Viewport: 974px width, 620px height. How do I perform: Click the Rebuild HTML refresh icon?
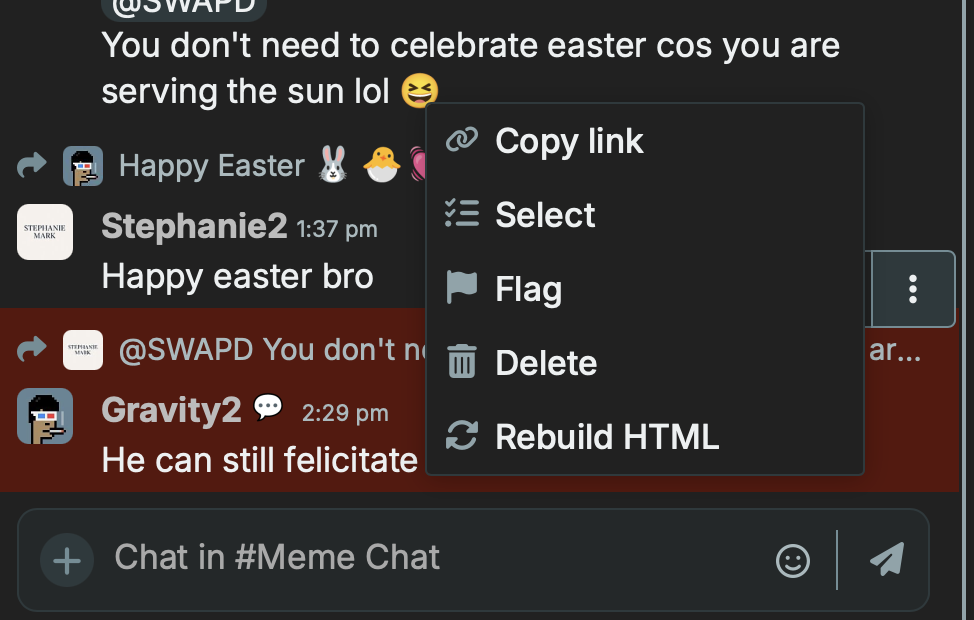pyautogui.click(x=461, y=436)
